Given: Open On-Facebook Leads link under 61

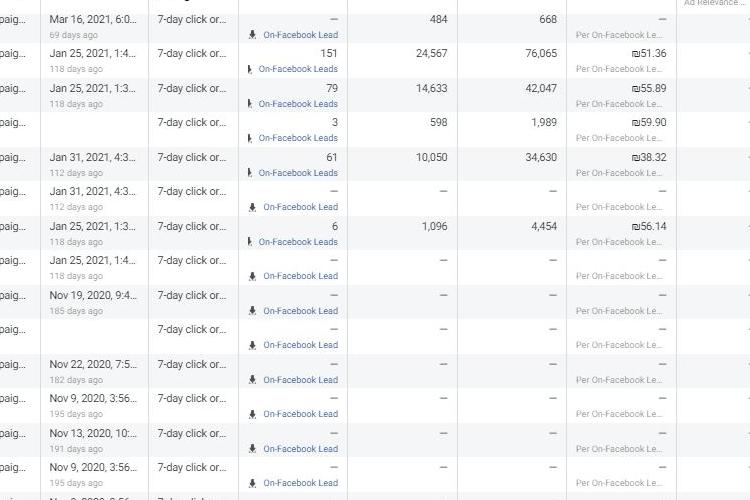Looking at the screenshot, I should pos(298,173).
